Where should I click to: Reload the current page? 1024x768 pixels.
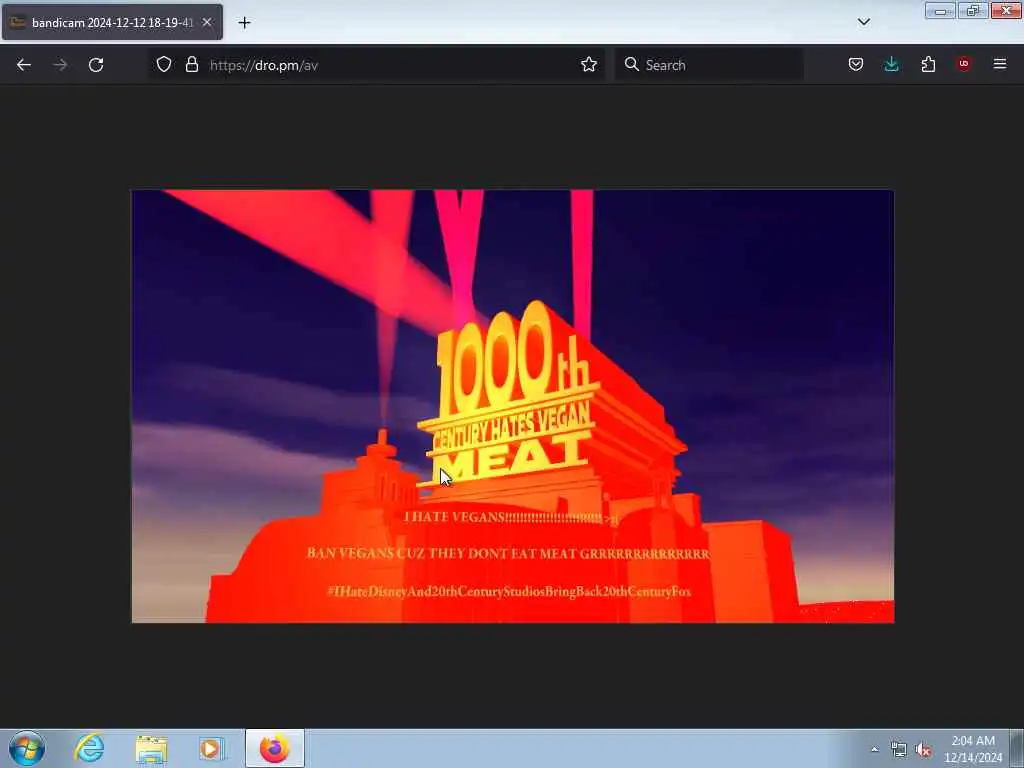pyautogui.click(x=96, y=65)
